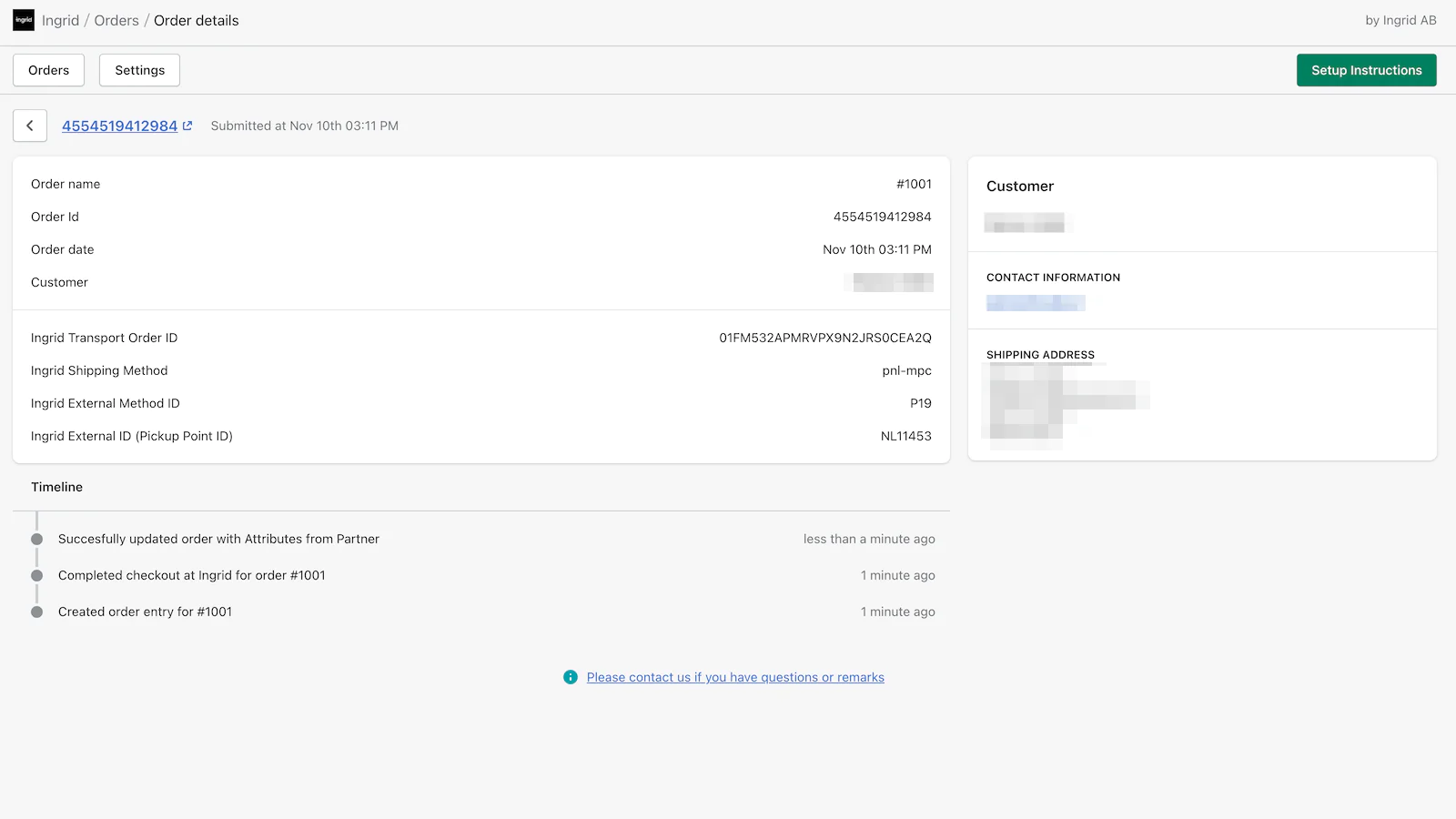Click Ingrid breadcrumb
Image resolution: width=1456 pixels, height=819 pixels.
(x=60, y=20)
